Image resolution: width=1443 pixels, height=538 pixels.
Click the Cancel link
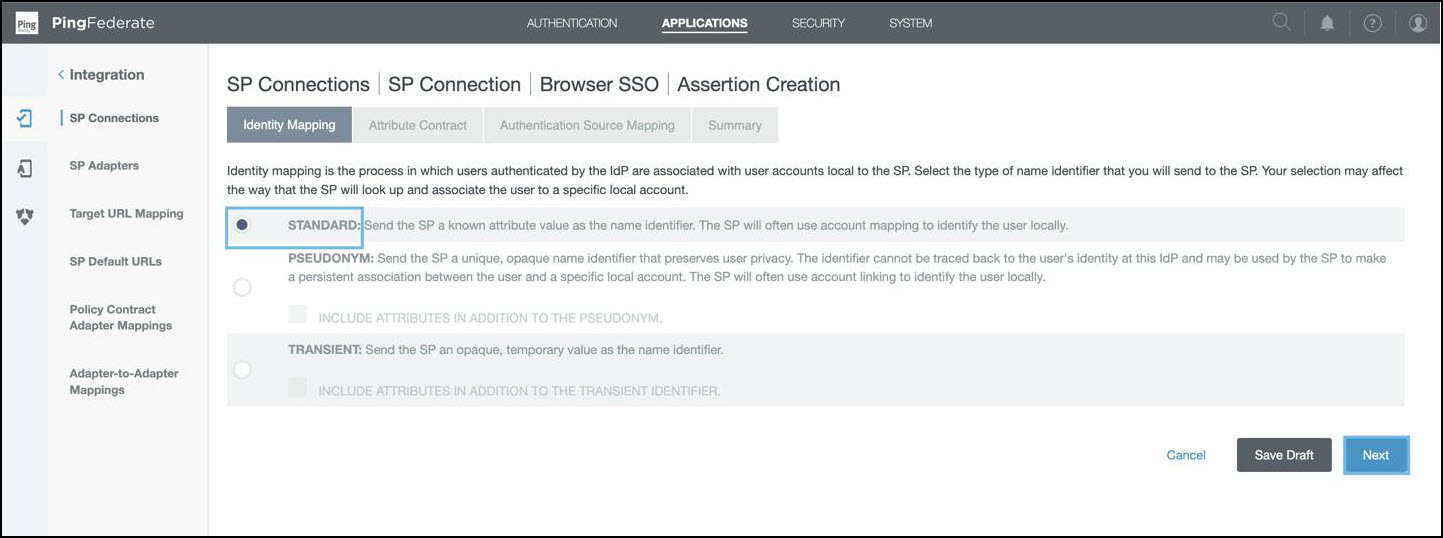coord(1186,455)
